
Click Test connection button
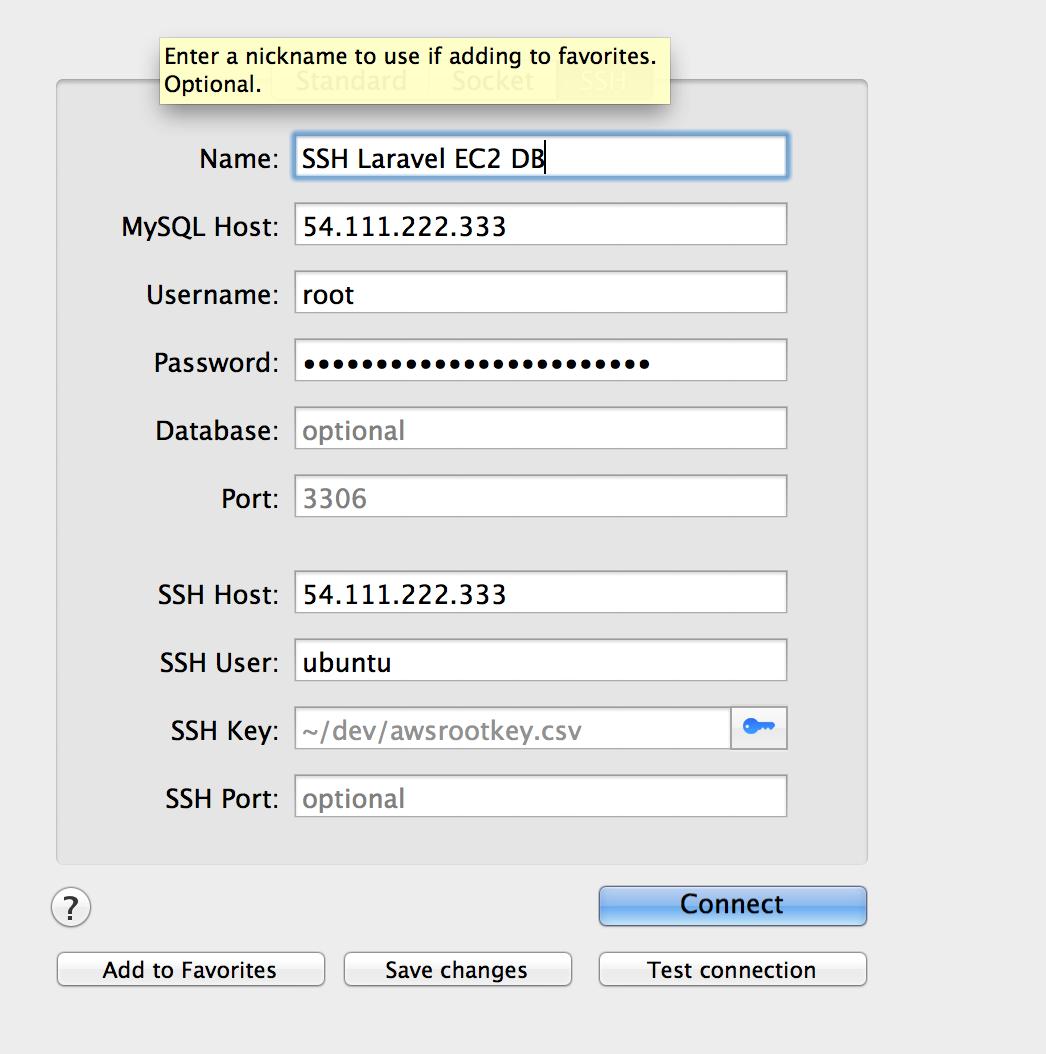point(732,969)
